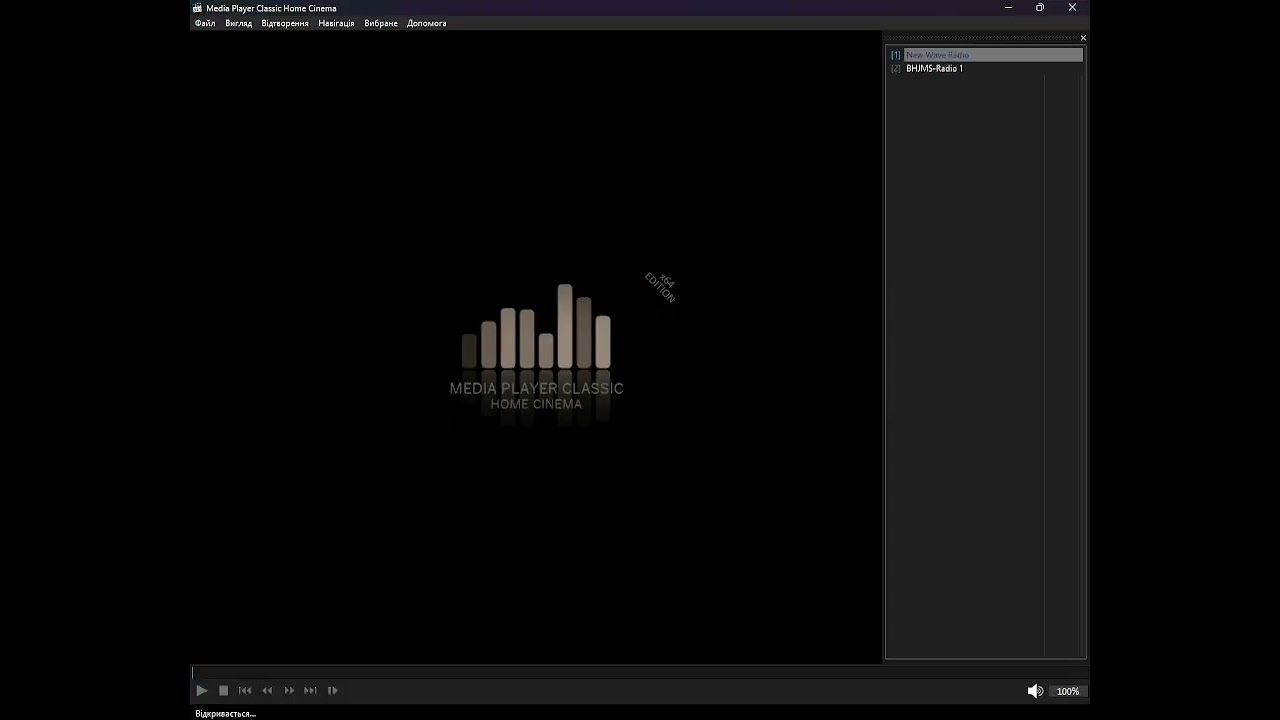1280x720 pixels.
Task: Click the 100% volume level indicator
Action: tap(1068, 691)
